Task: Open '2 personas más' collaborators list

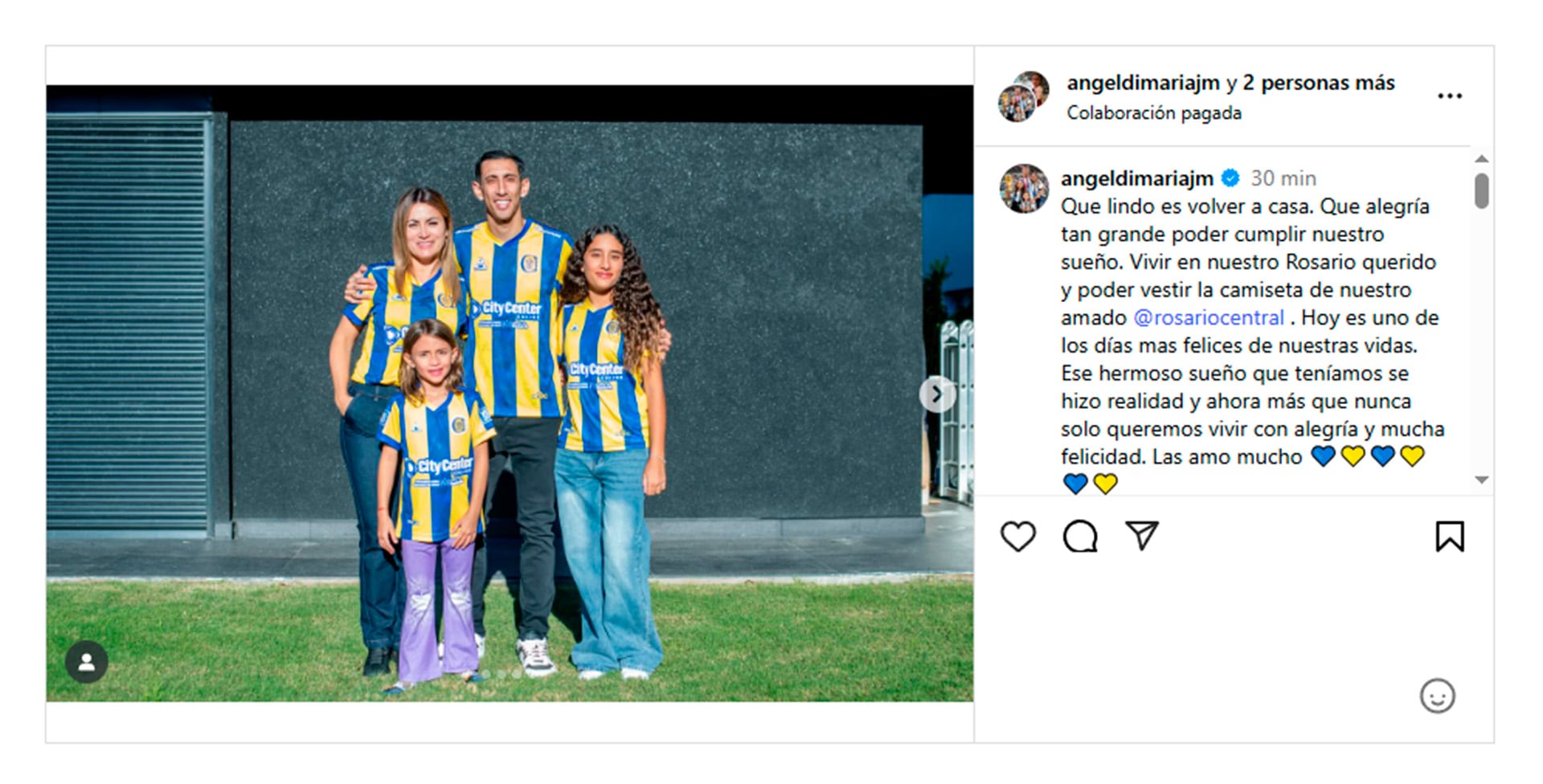Action: 1318,83
